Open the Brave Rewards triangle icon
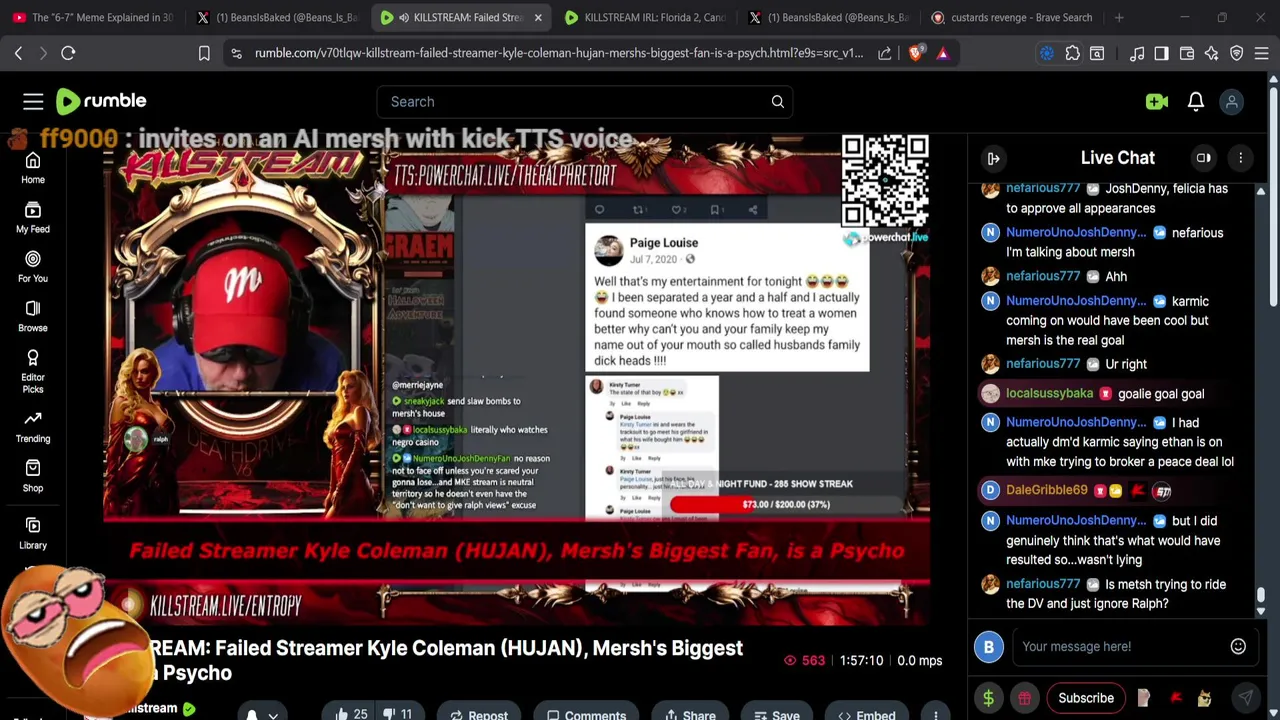 [x=942, y=53]
